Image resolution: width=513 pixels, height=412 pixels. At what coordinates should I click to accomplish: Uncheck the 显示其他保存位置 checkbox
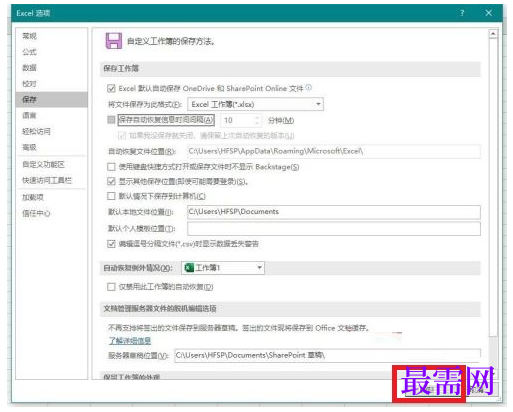coord(111,181)
